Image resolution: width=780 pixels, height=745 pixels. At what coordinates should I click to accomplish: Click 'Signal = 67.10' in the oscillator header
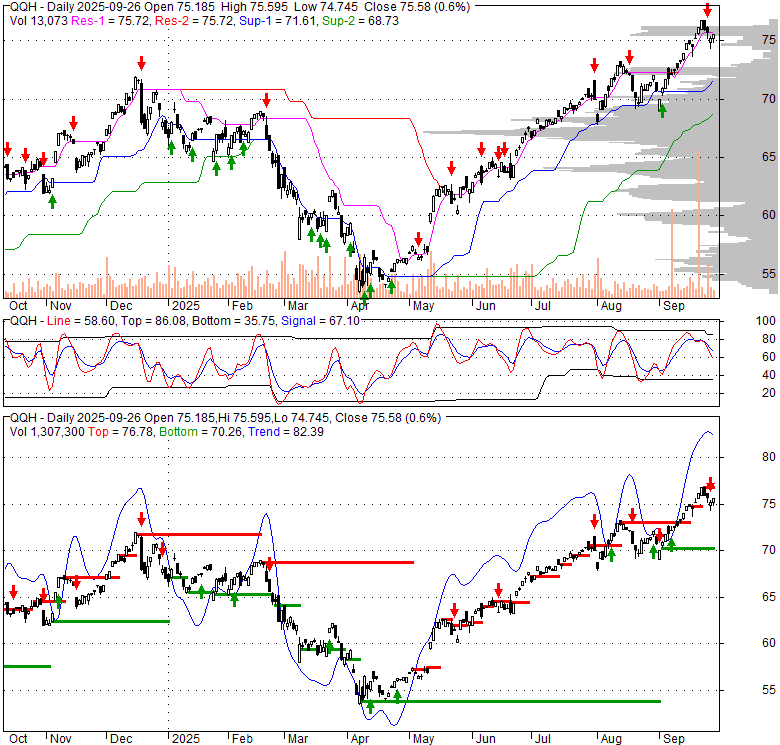tap(320, 321)
